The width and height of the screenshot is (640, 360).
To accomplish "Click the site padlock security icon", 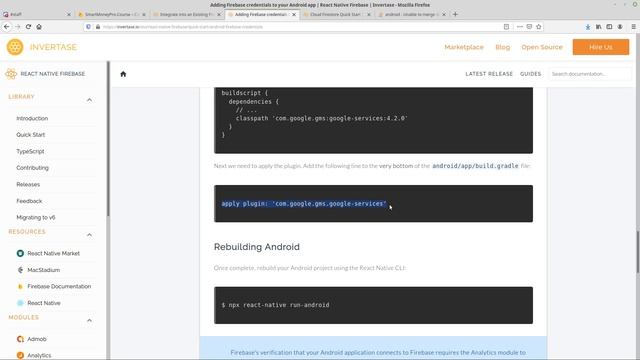I will (x=98, y=27).
